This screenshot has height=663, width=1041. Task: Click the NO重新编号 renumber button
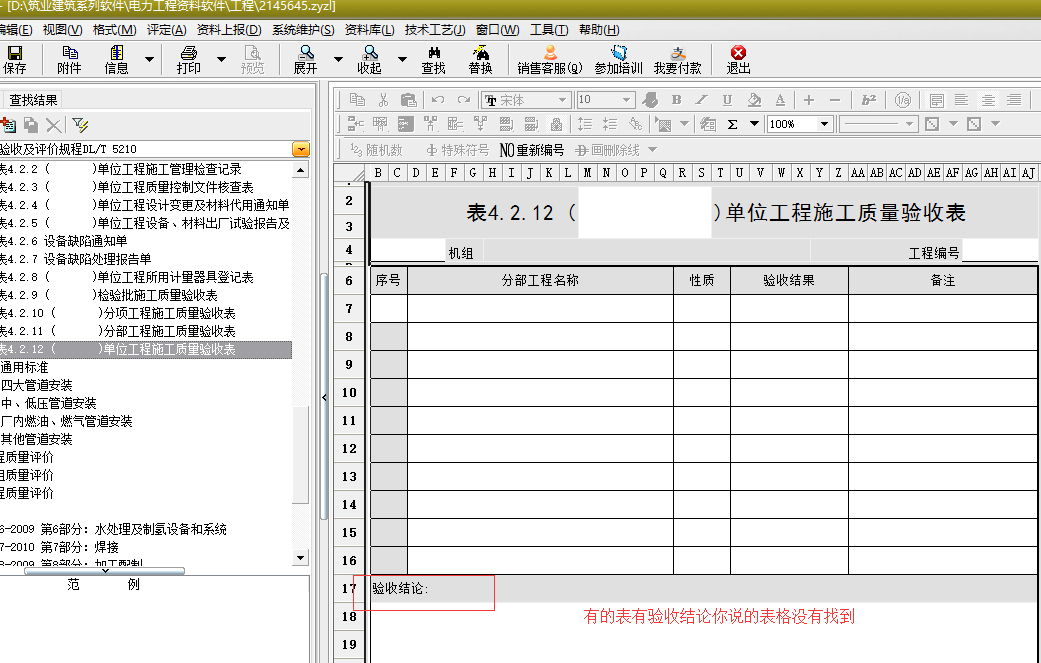coord(531,150)
